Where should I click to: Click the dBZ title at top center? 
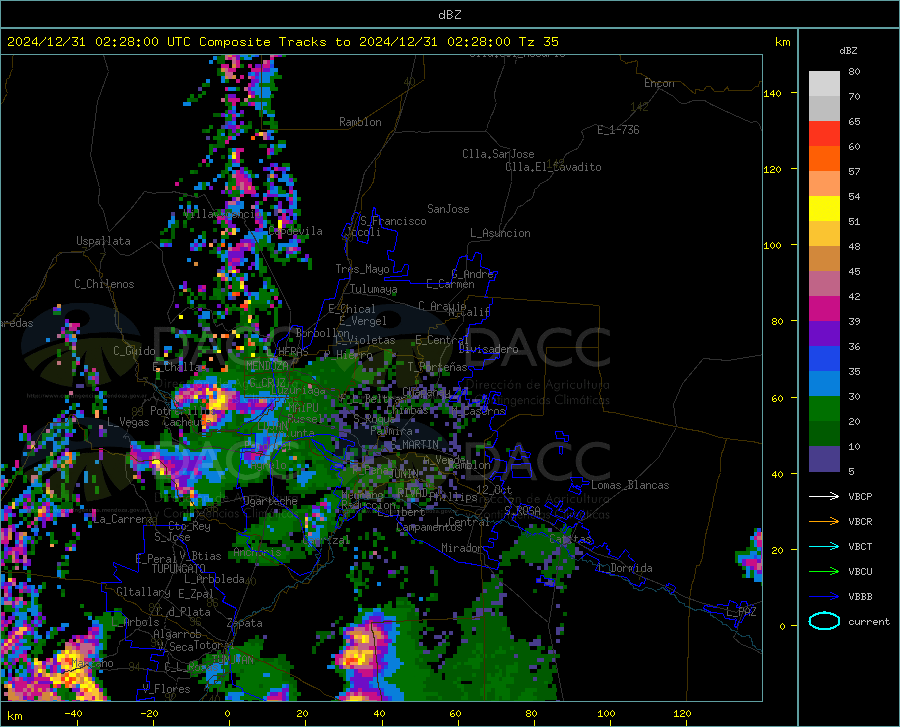click(x=449, y=15)
